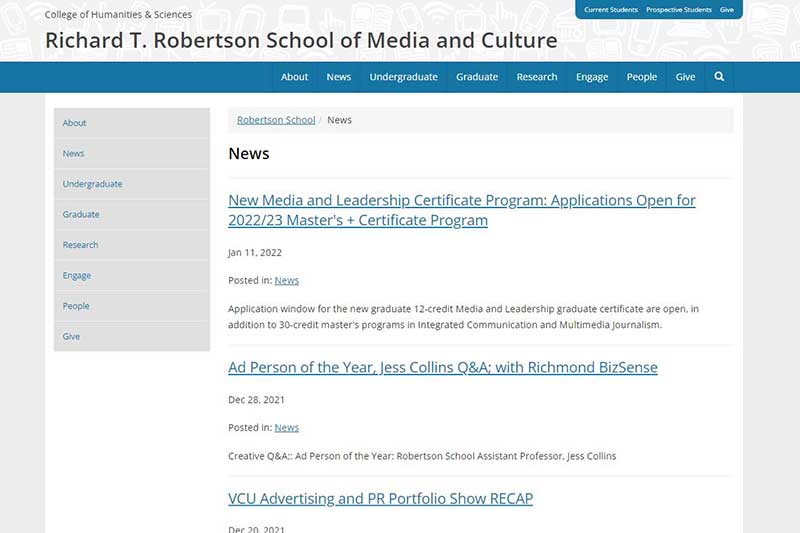The width and height of the screenshot is (800, 533).
Task: Open the VCU Advertising and PR Portfolio Show RECAP article
Action: click(x=381, y=498)
